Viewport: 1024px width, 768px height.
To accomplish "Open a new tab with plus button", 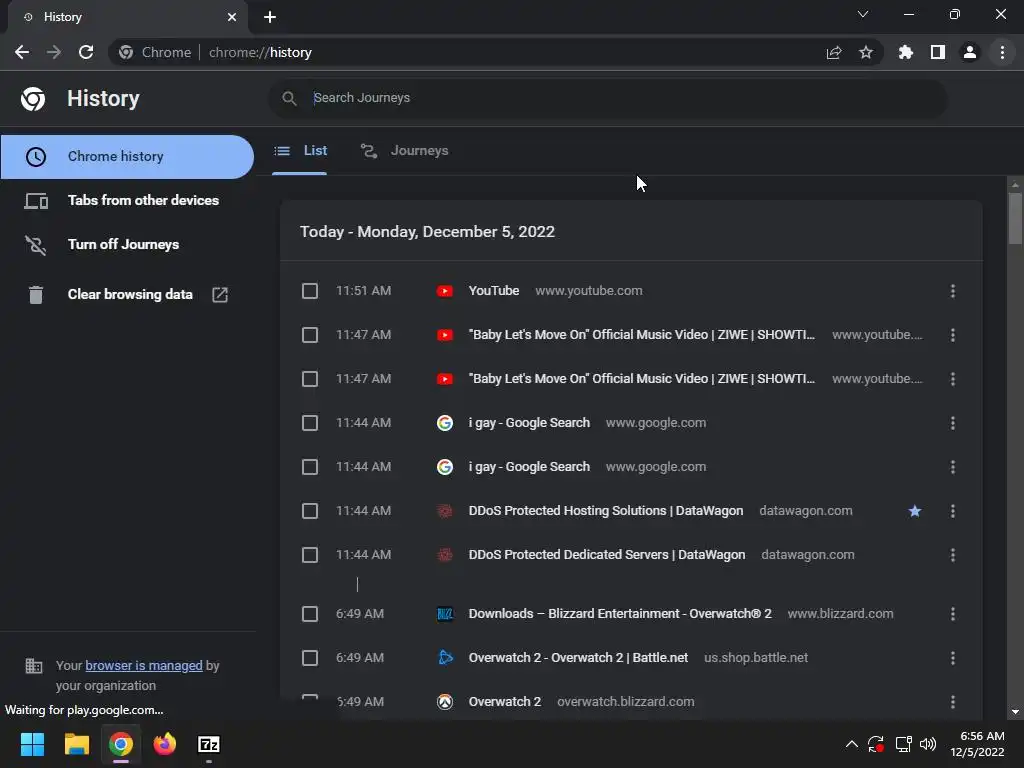I will 270,17.
